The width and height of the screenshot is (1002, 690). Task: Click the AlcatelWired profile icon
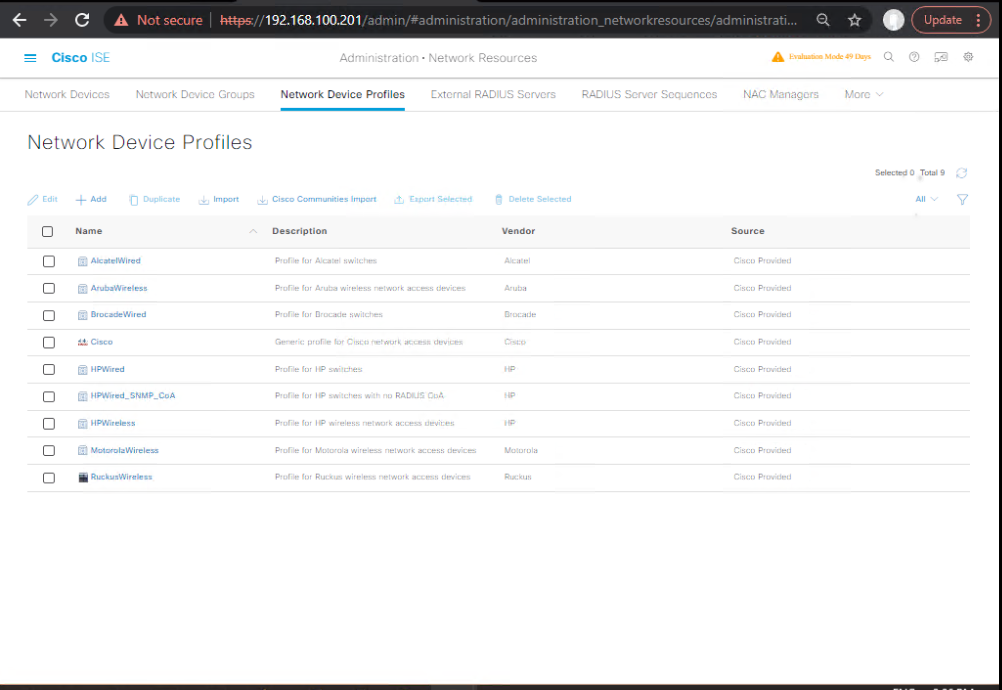(x=82, y=261)
